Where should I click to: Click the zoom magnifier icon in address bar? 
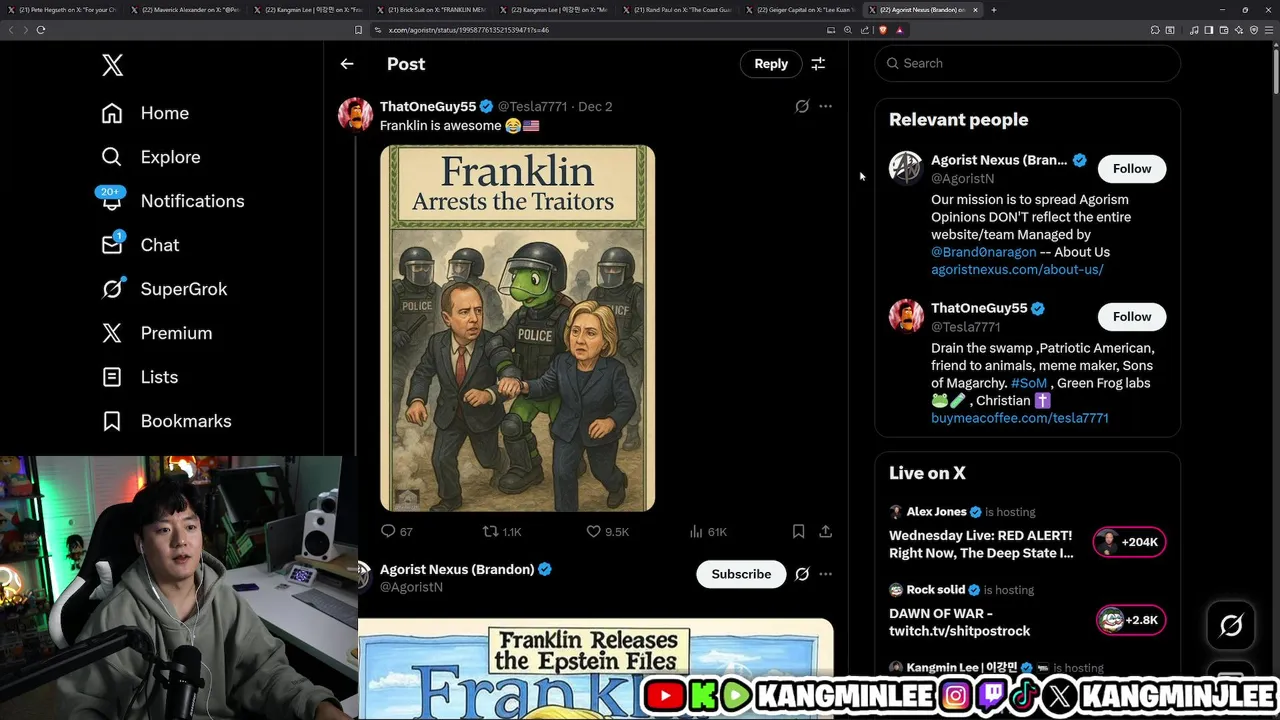click(848, 30)
